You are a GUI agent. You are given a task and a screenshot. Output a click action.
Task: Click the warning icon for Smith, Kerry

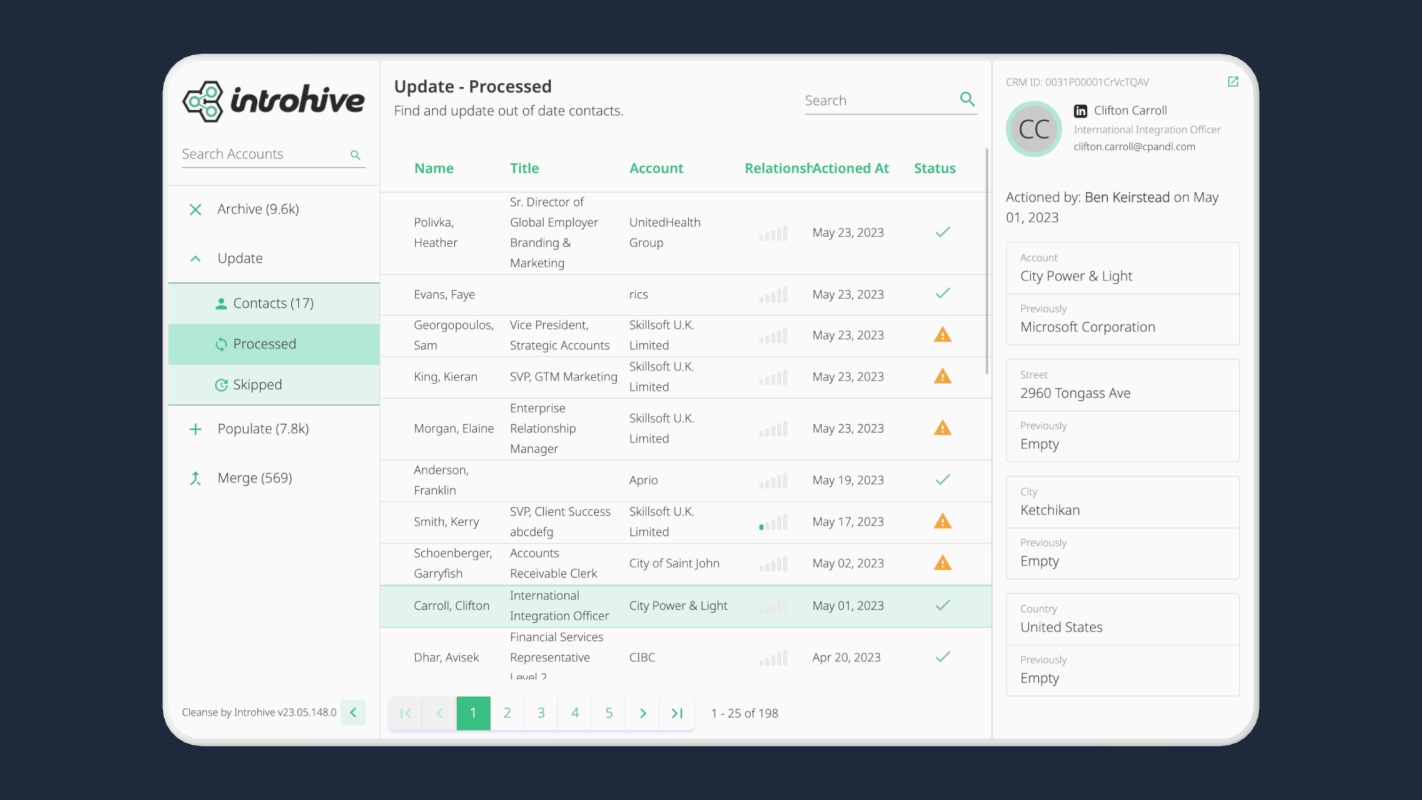[x=942, y=521]
